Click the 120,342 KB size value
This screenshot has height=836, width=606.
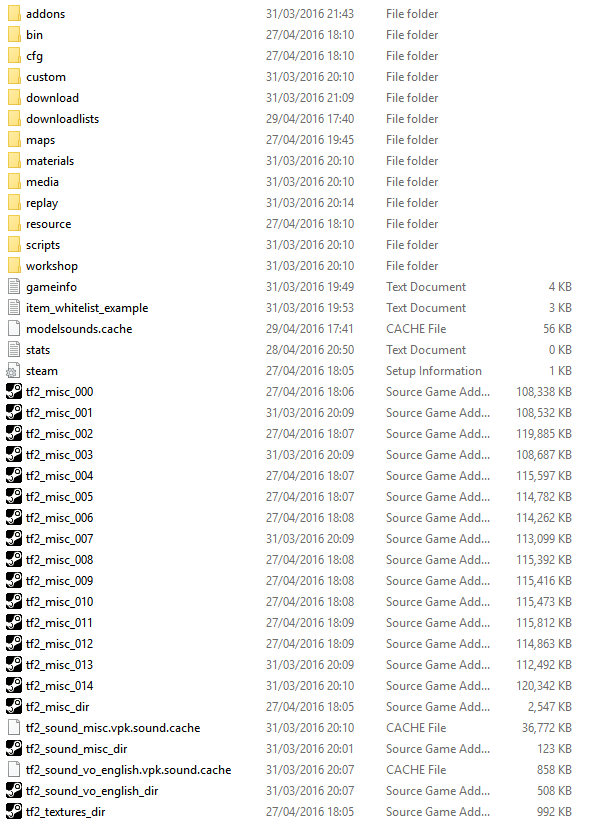(x=544, y=686)
